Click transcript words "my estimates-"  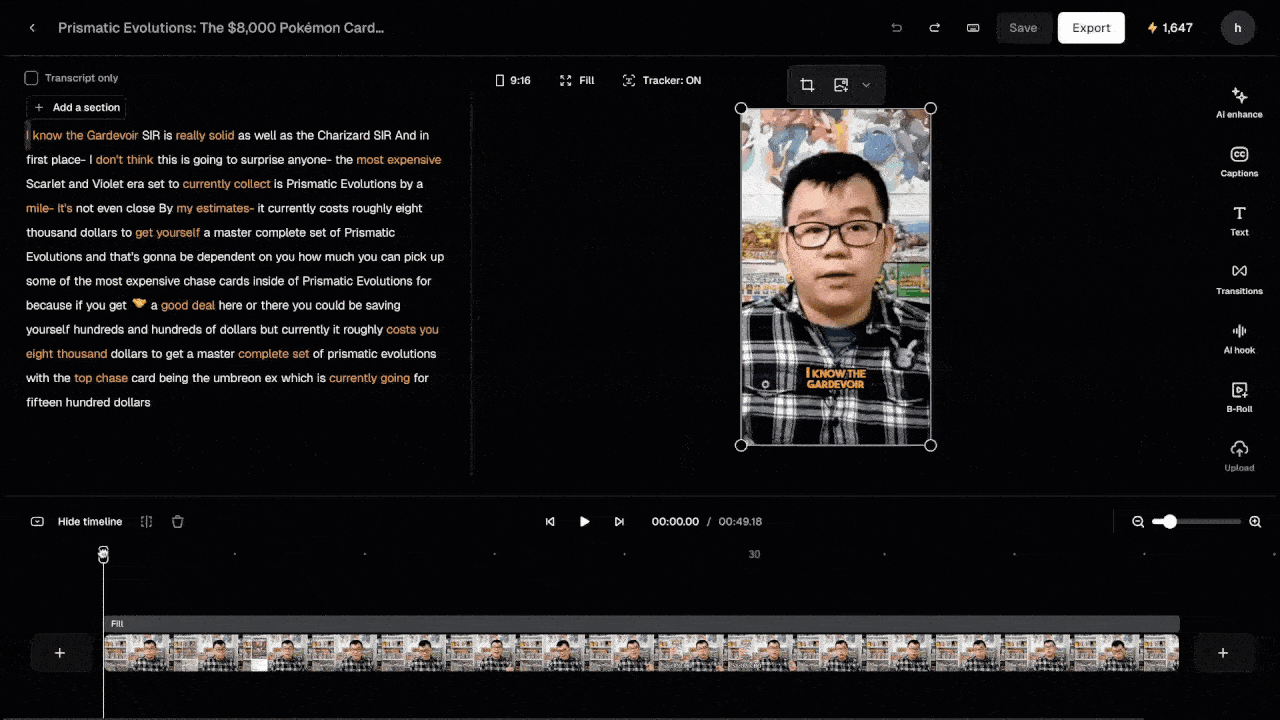215,208
